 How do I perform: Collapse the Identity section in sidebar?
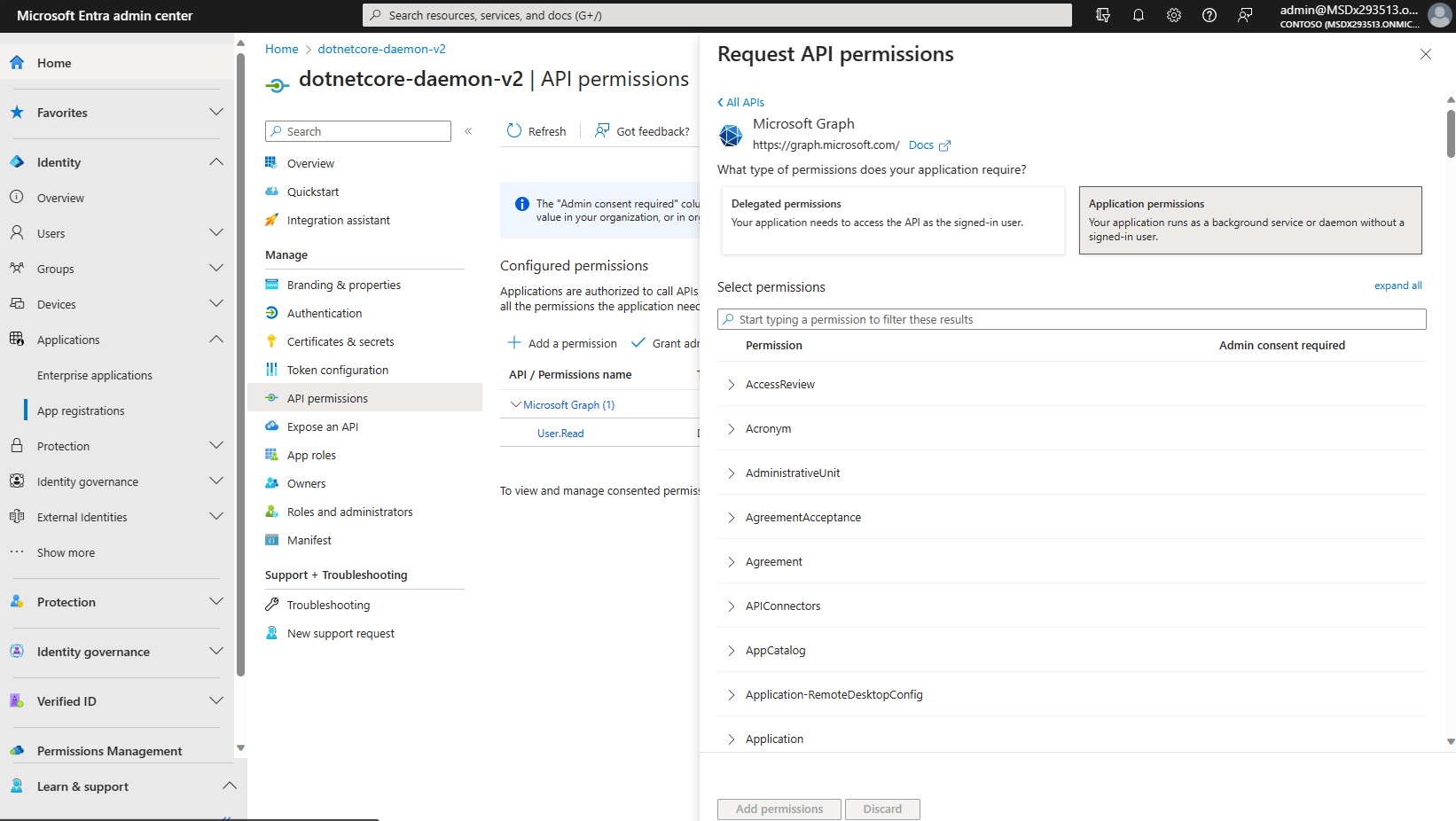(x=216, y=162)
